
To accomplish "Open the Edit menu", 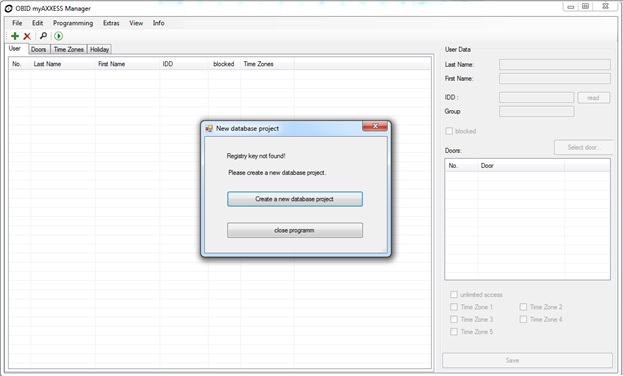I will [x=37, y=23].
